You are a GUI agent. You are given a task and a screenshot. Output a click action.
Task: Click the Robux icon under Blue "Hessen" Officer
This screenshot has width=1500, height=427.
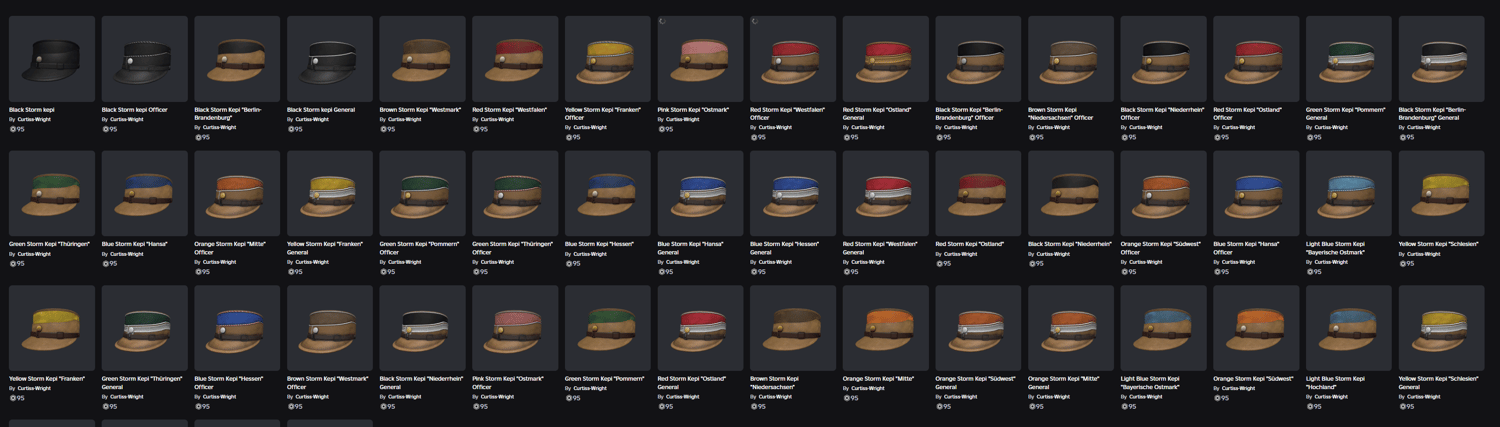(197, 407)
